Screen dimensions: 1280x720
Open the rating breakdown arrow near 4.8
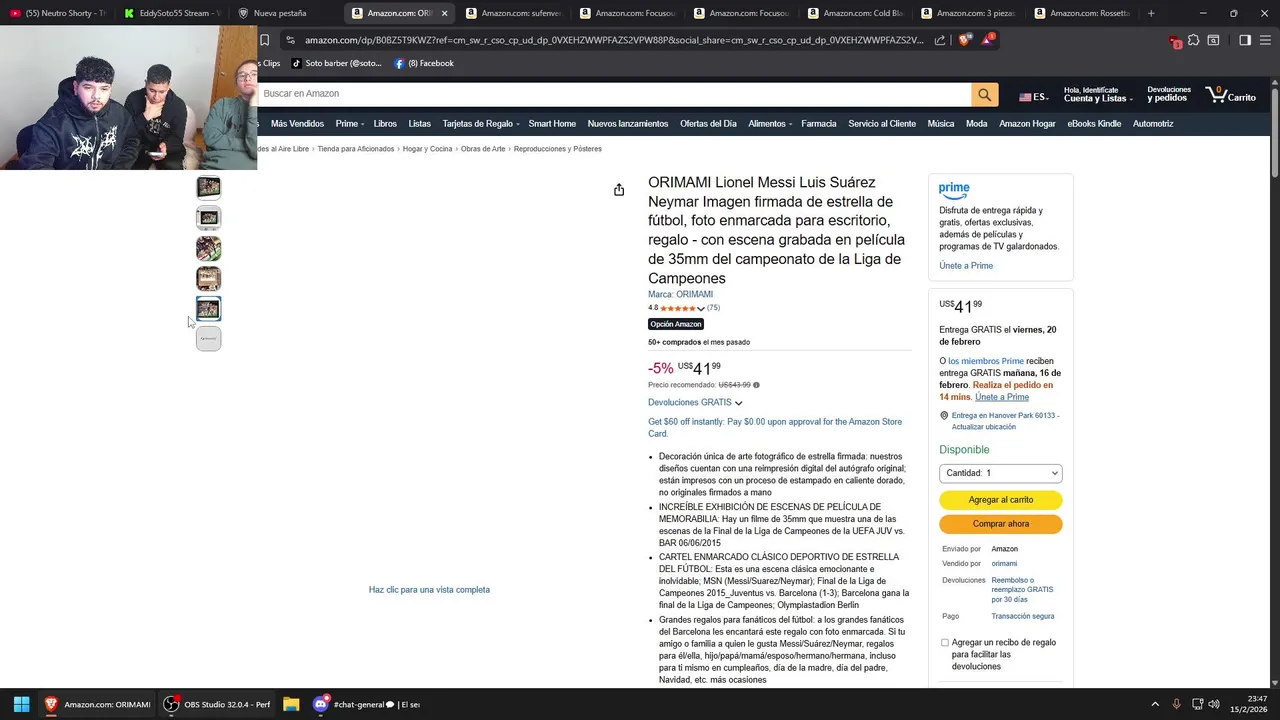click(701, 309)
